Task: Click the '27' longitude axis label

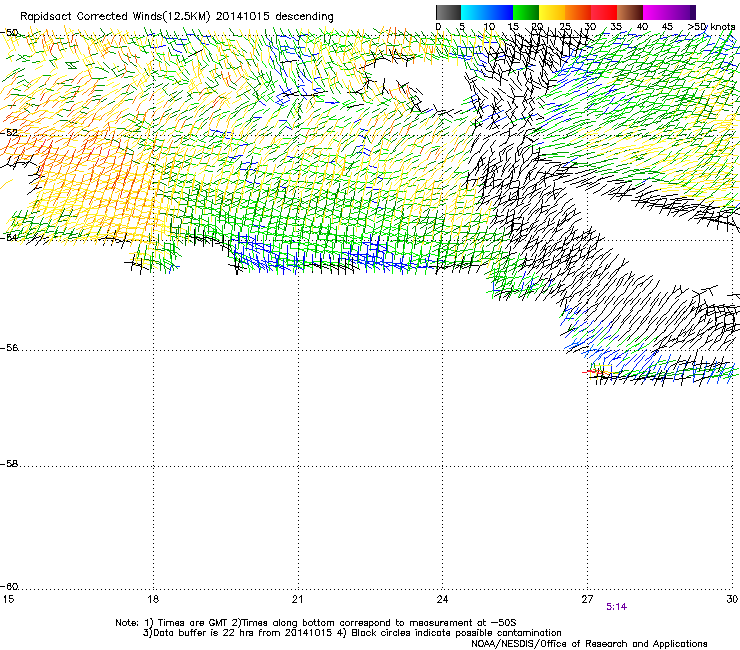Action: 587,599
